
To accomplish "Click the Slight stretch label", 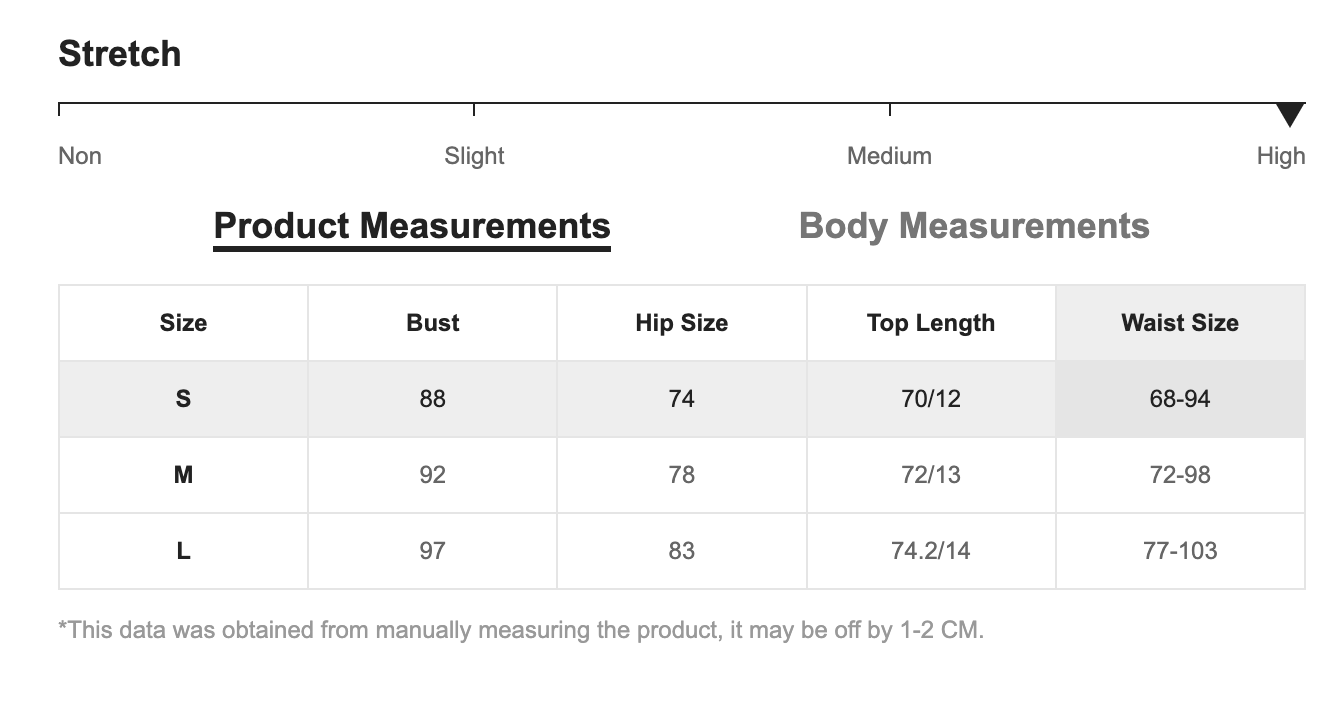I will tap(474, 156).
